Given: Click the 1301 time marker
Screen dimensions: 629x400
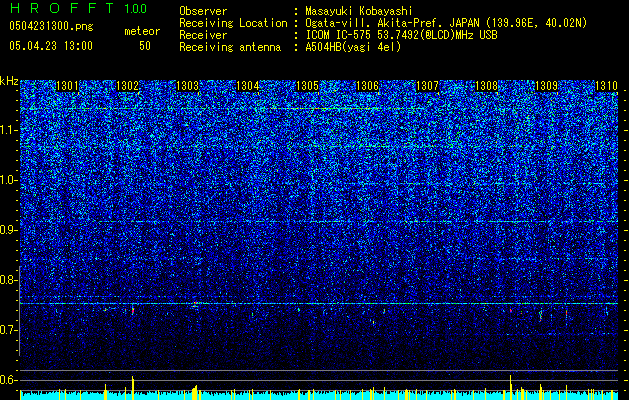Looking at the screenshot, I should coord(67,86).
